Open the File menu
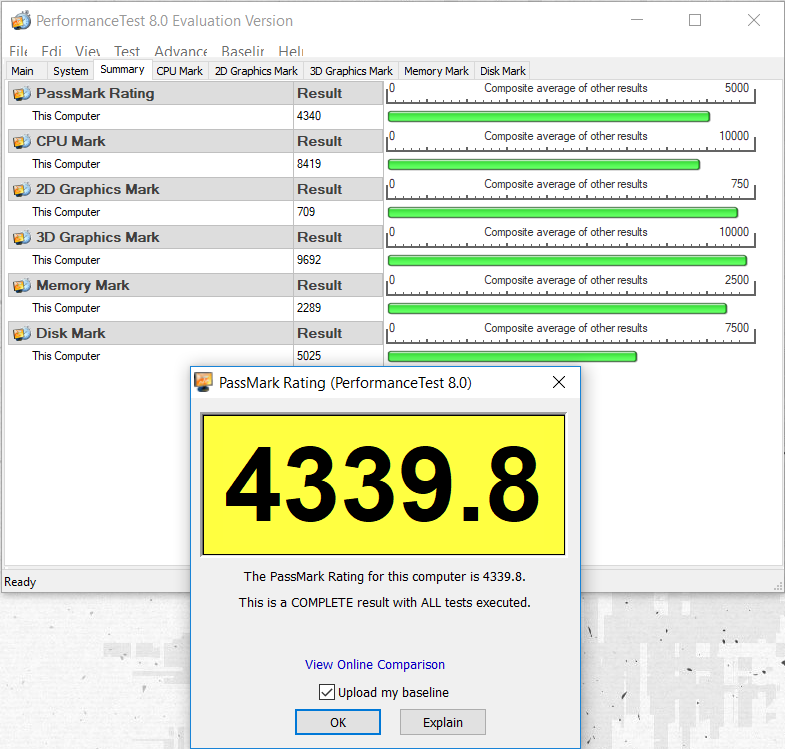Screen dimensions: 785x749 19,51
